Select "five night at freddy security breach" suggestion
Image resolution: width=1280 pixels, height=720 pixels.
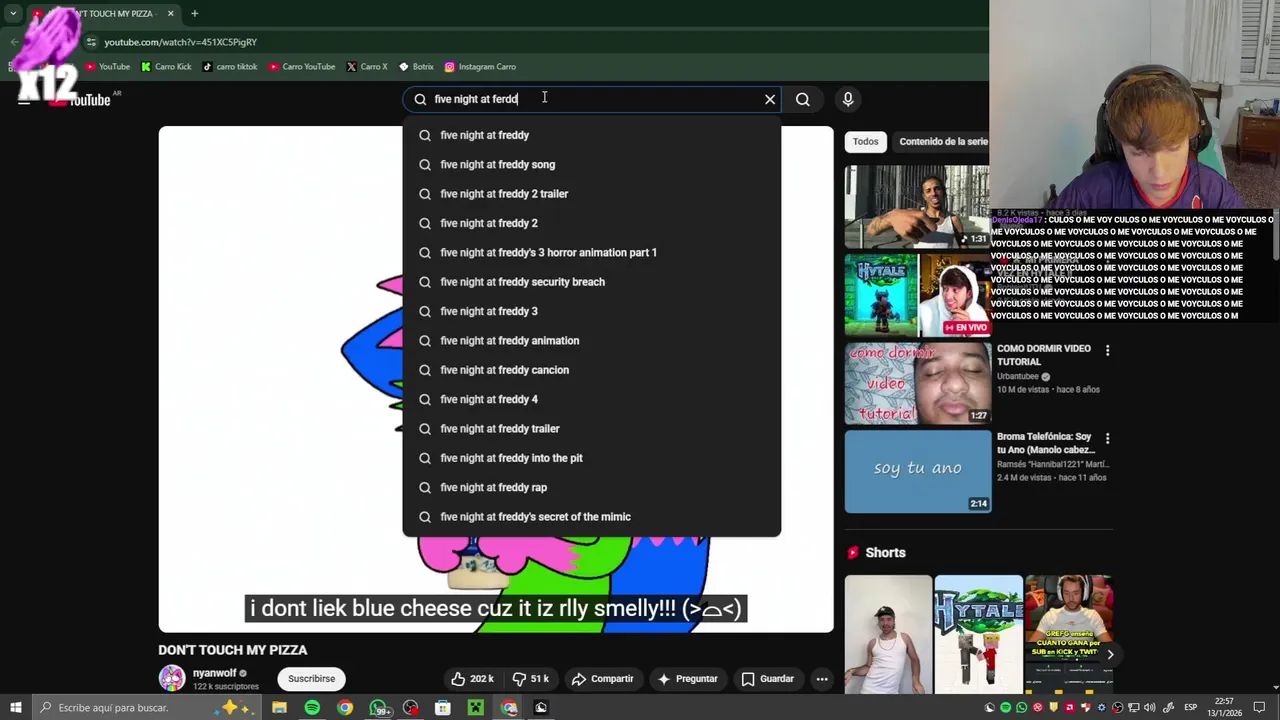pyautogui.click(x=591, y=282)
